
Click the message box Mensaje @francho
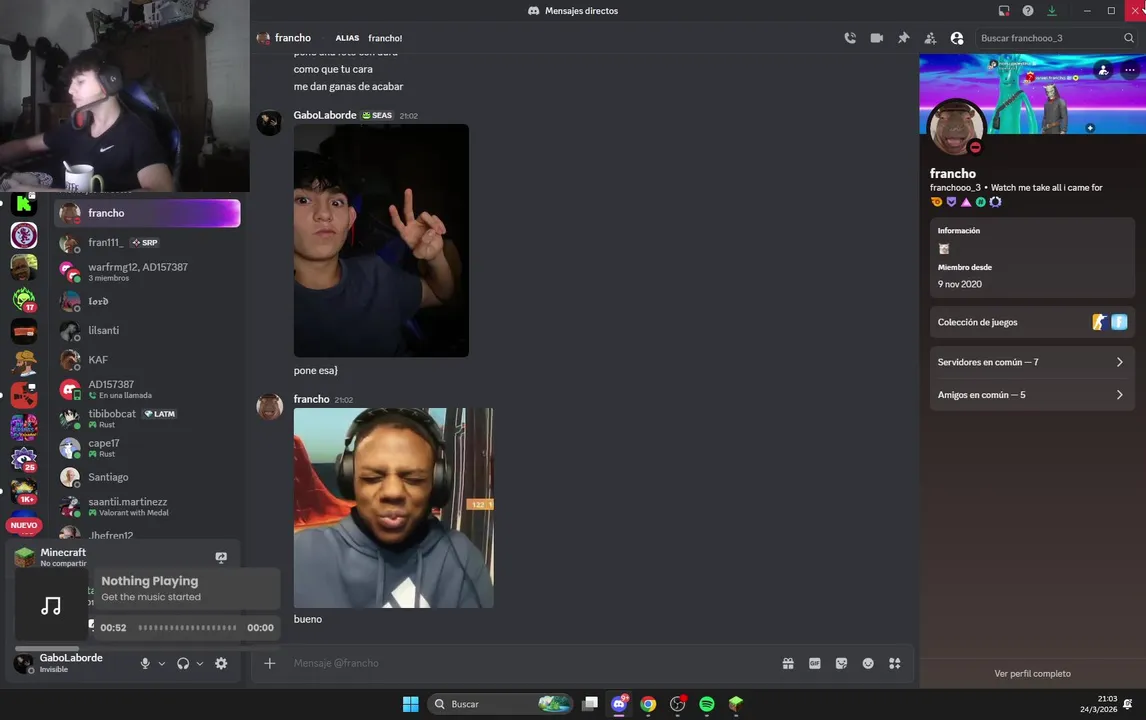coord(532,663)
